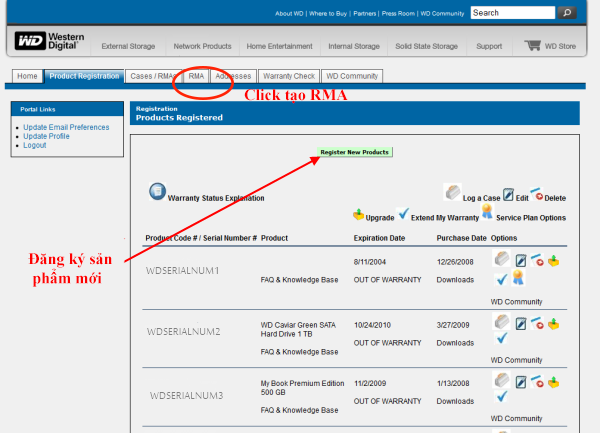
Task: Open the Addresses tab
Action: pyautogui.click(x=233, y=76)
